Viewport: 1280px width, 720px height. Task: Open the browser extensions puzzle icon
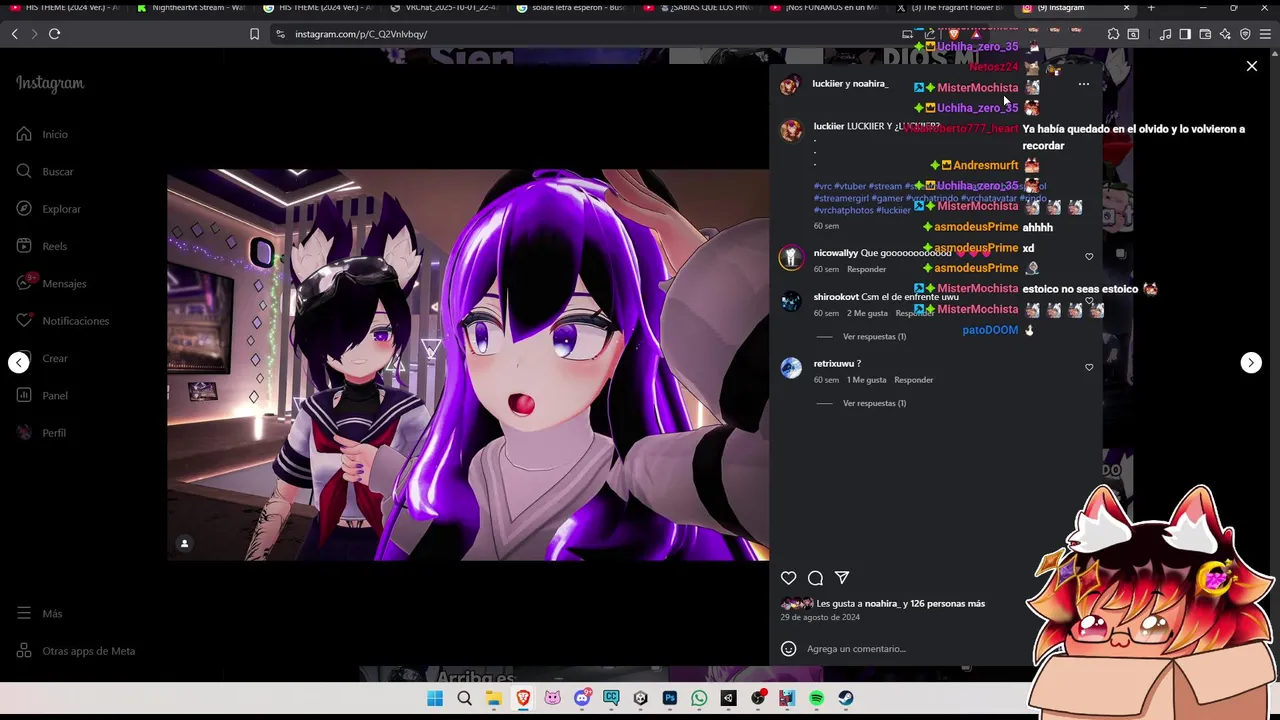pos(1113,34)
